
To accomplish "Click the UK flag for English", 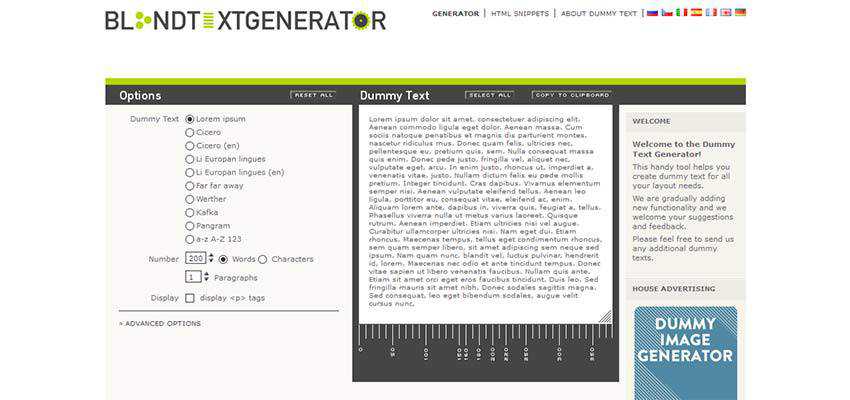I will 726,13.
